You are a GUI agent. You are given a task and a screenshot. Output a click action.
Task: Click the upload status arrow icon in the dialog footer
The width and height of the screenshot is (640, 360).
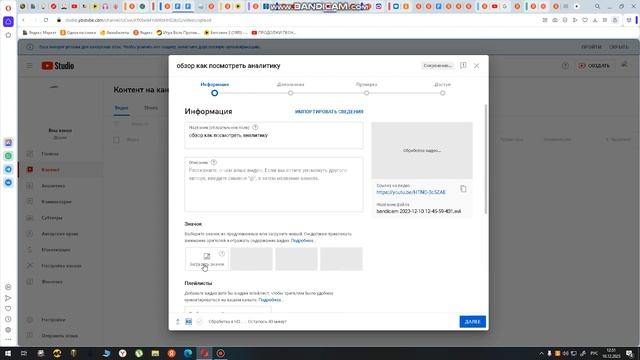pyautogui.click(x=178, y=322)
